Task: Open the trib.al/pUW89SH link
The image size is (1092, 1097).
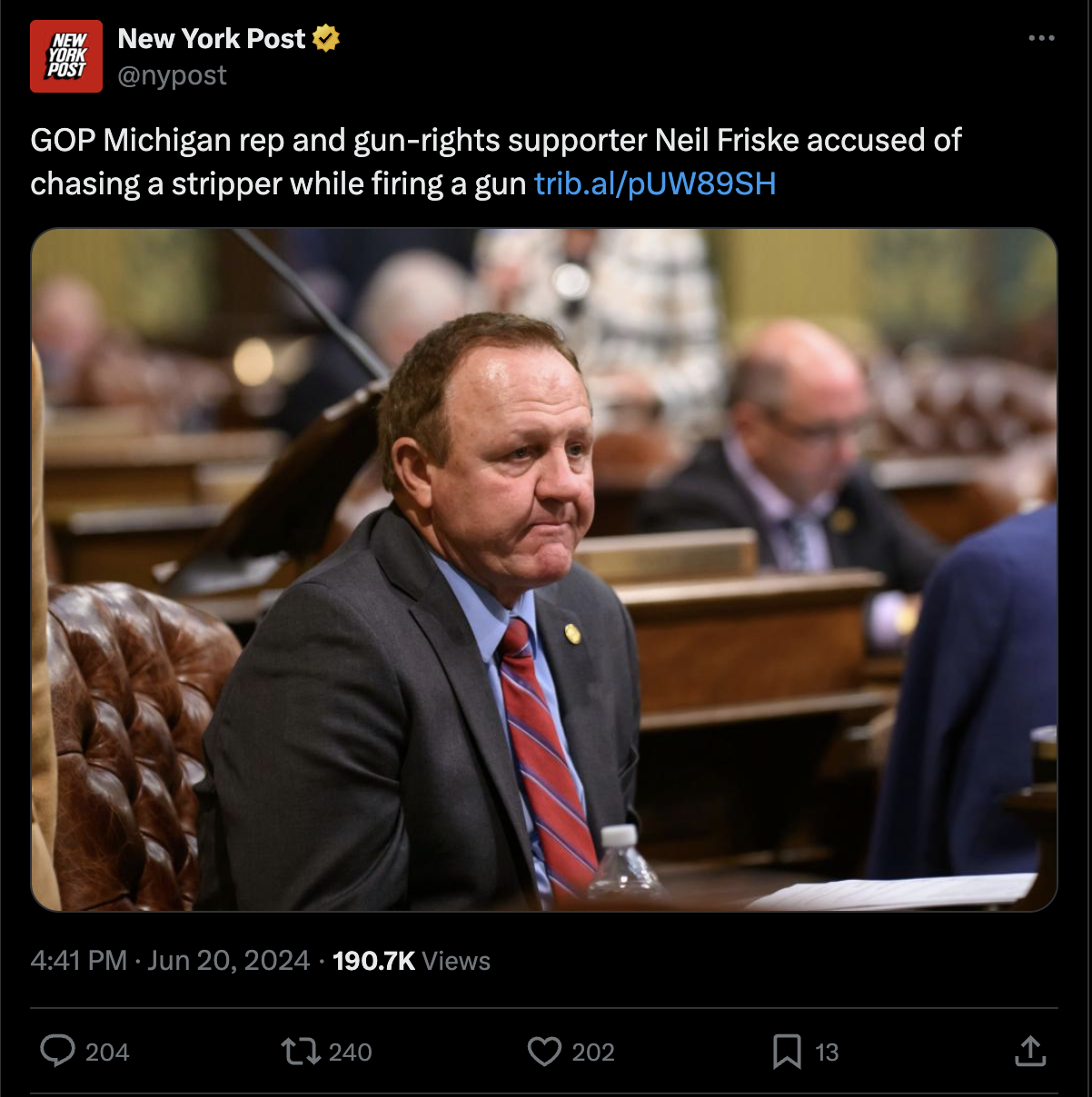Action: [655, 183]
